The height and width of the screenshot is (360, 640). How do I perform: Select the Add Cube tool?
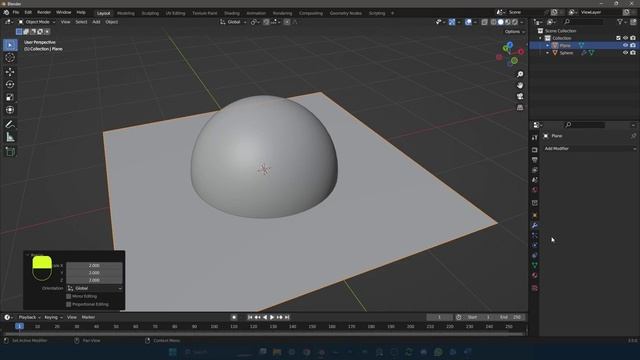[10, 152]
